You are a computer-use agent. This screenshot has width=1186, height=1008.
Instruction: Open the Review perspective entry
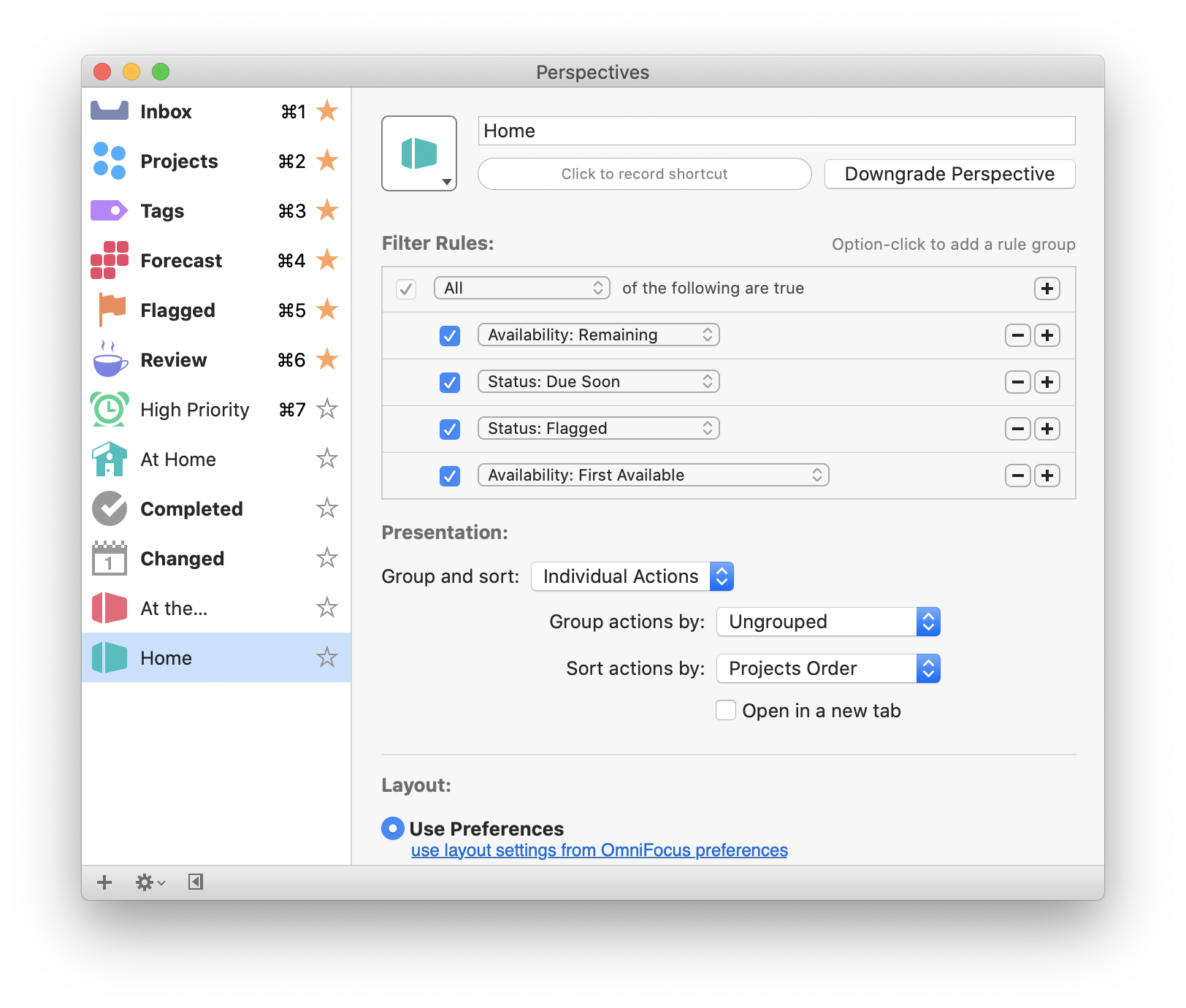click(174, 360)
